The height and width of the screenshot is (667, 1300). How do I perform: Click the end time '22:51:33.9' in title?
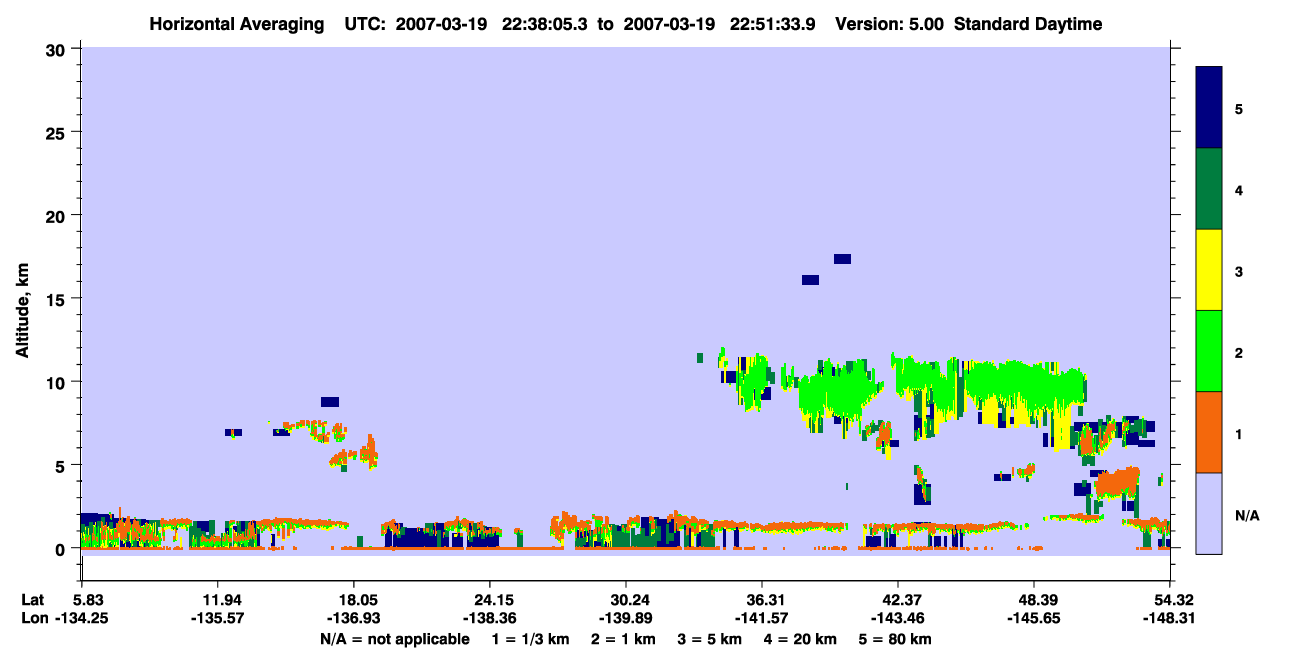(x=771, y=24)
